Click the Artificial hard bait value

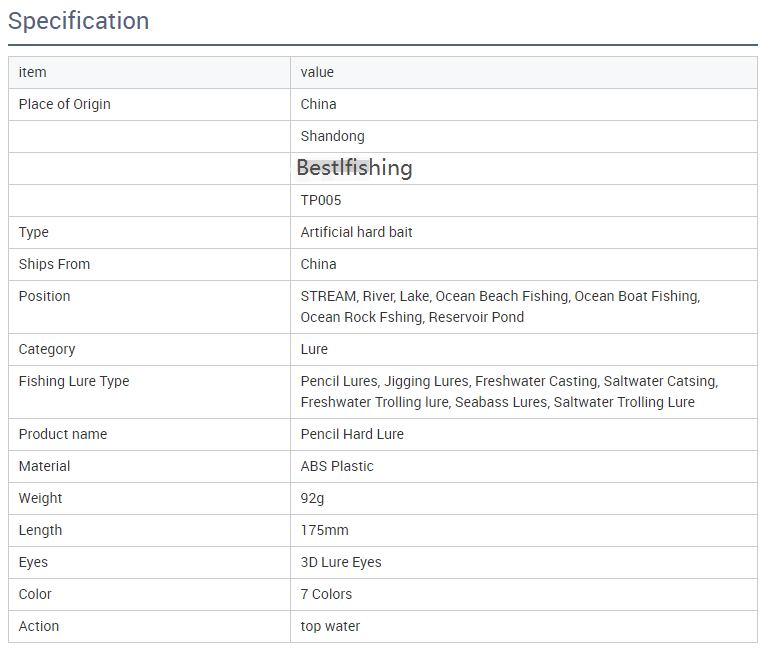(356, 232)
